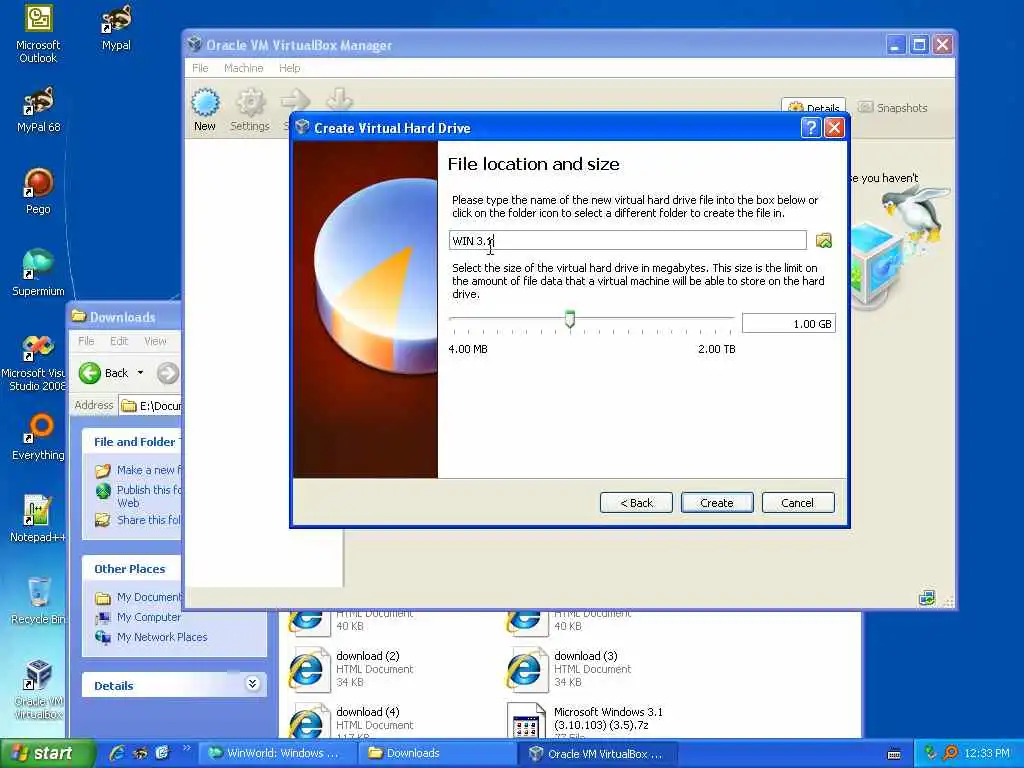Image resolution: width=1024 pixels, height=768 pixels.
Task: Open Machine menu in VirtualBox Manager
Action: click(244, 68)
